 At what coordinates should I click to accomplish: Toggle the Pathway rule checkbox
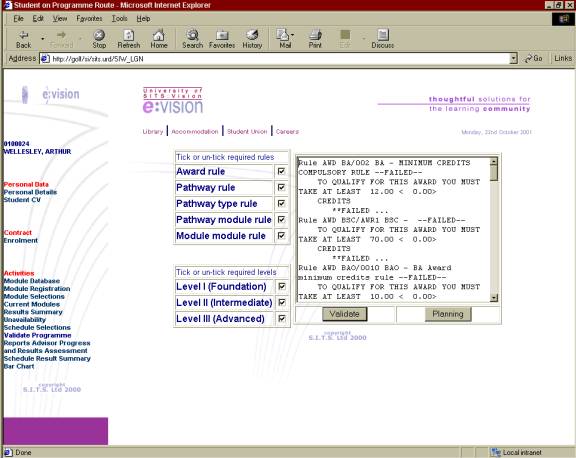point(281,187)
